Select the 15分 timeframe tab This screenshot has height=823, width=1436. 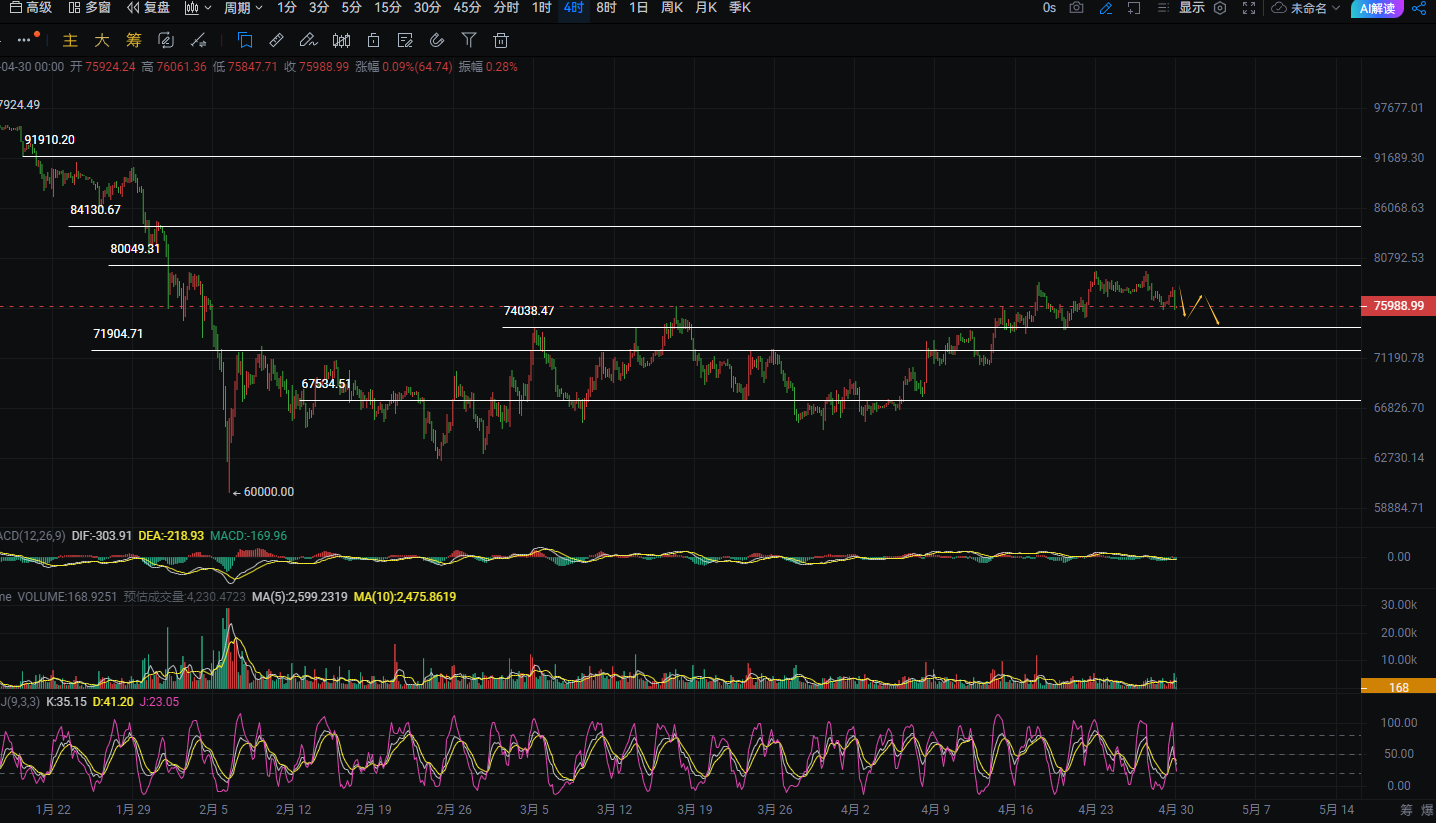pyautogui.click(x=388, y=8)
